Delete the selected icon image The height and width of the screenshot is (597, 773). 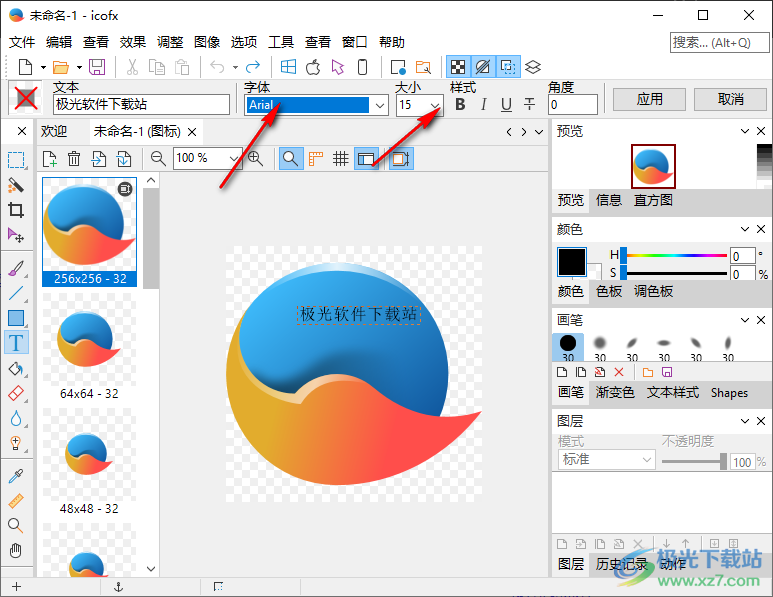(x=74, y=159)
